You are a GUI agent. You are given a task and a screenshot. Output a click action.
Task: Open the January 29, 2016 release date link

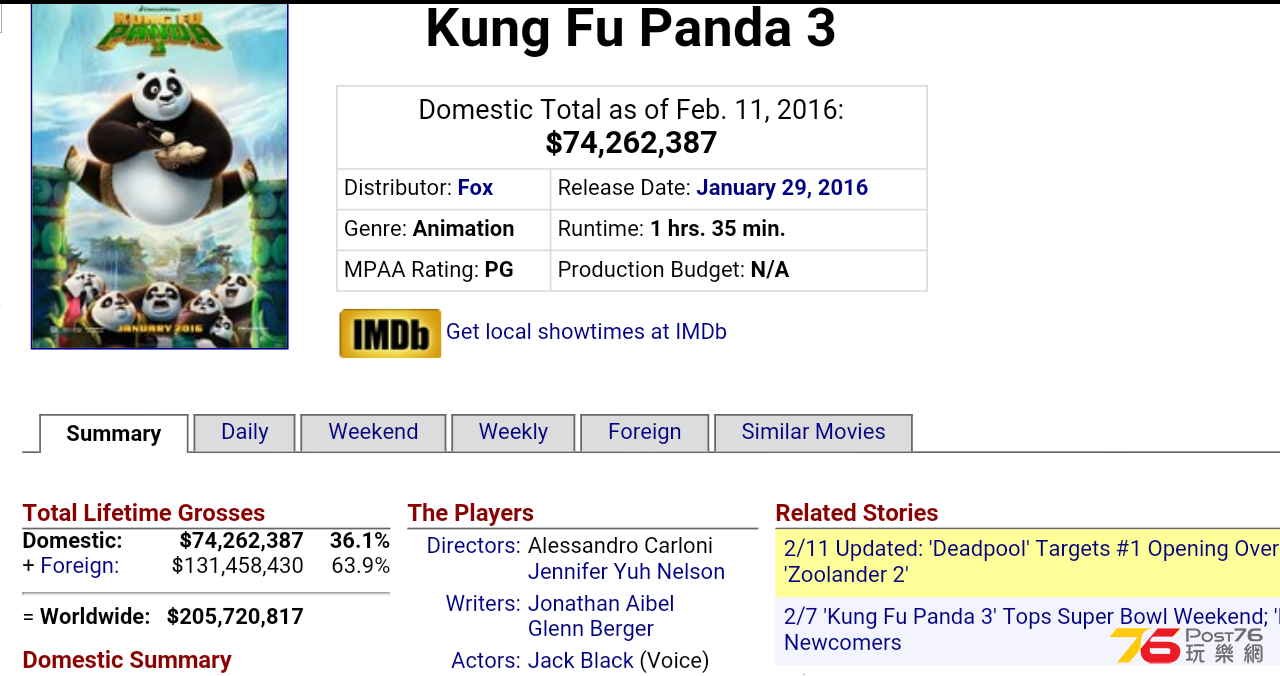coord(782,188)
